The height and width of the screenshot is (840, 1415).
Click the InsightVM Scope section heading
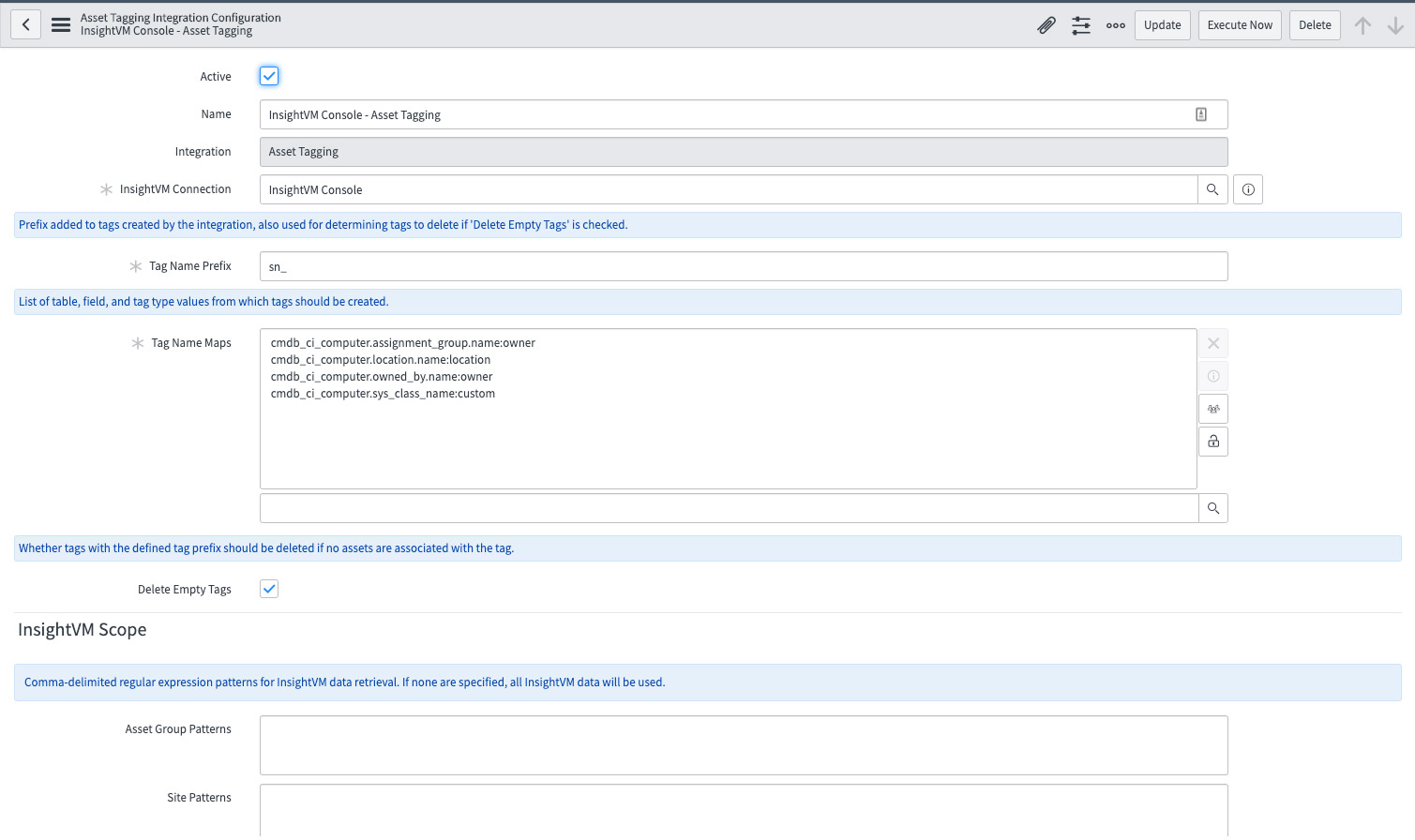coord(83,630)
